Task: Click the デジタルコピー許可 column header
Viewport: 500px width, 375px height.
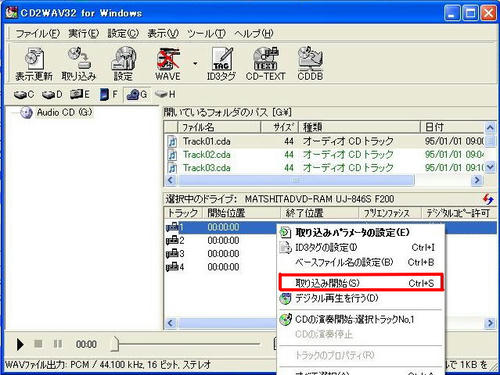Action: click(459, 213)
